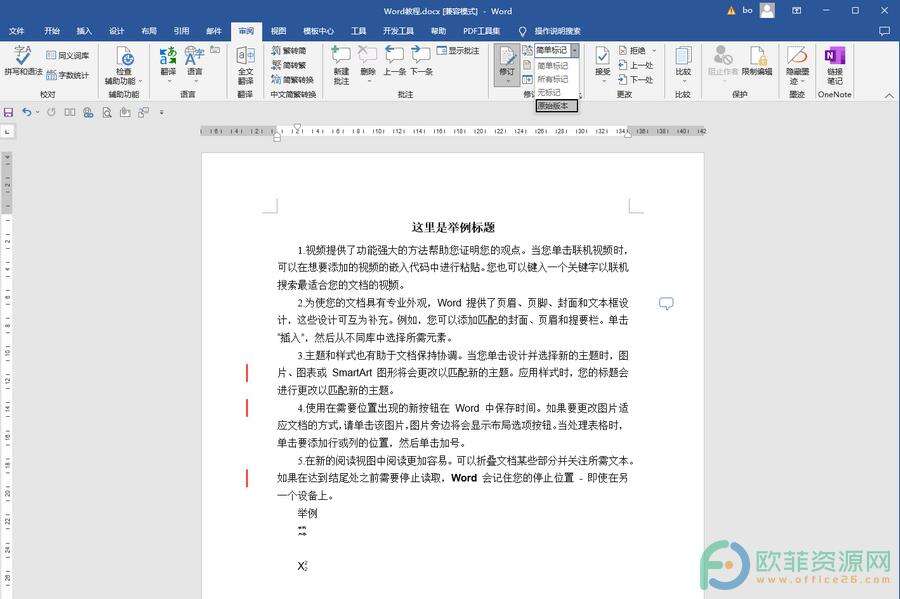Click the bold word Word in paragraph 5
900x599 pixels.
[464, 478]
